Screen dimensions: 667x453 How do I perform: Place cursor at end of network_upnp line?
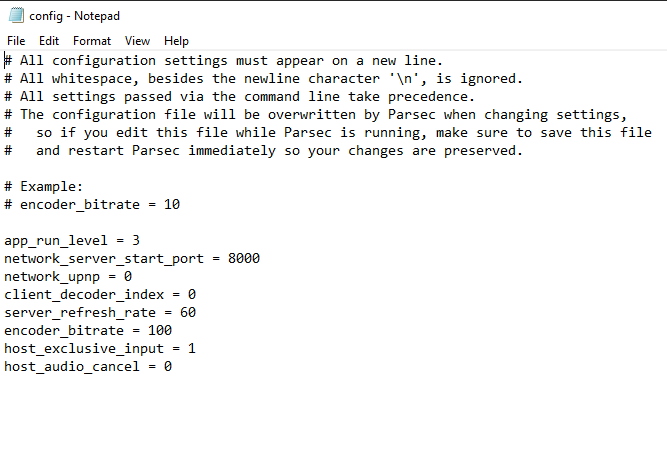point(132,276)
